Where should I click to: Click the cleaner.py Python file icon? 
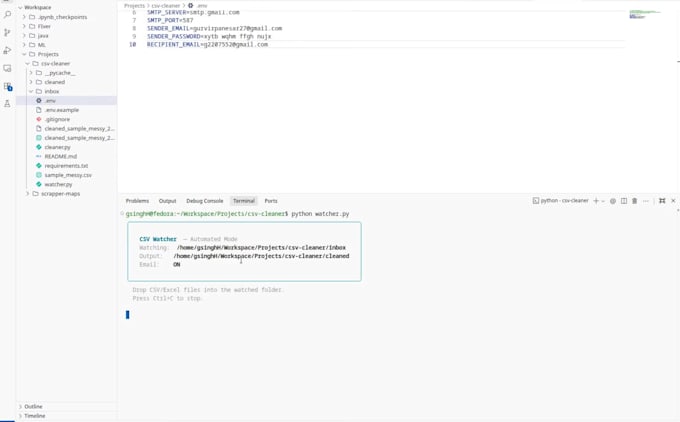click(x=39, y=147)
